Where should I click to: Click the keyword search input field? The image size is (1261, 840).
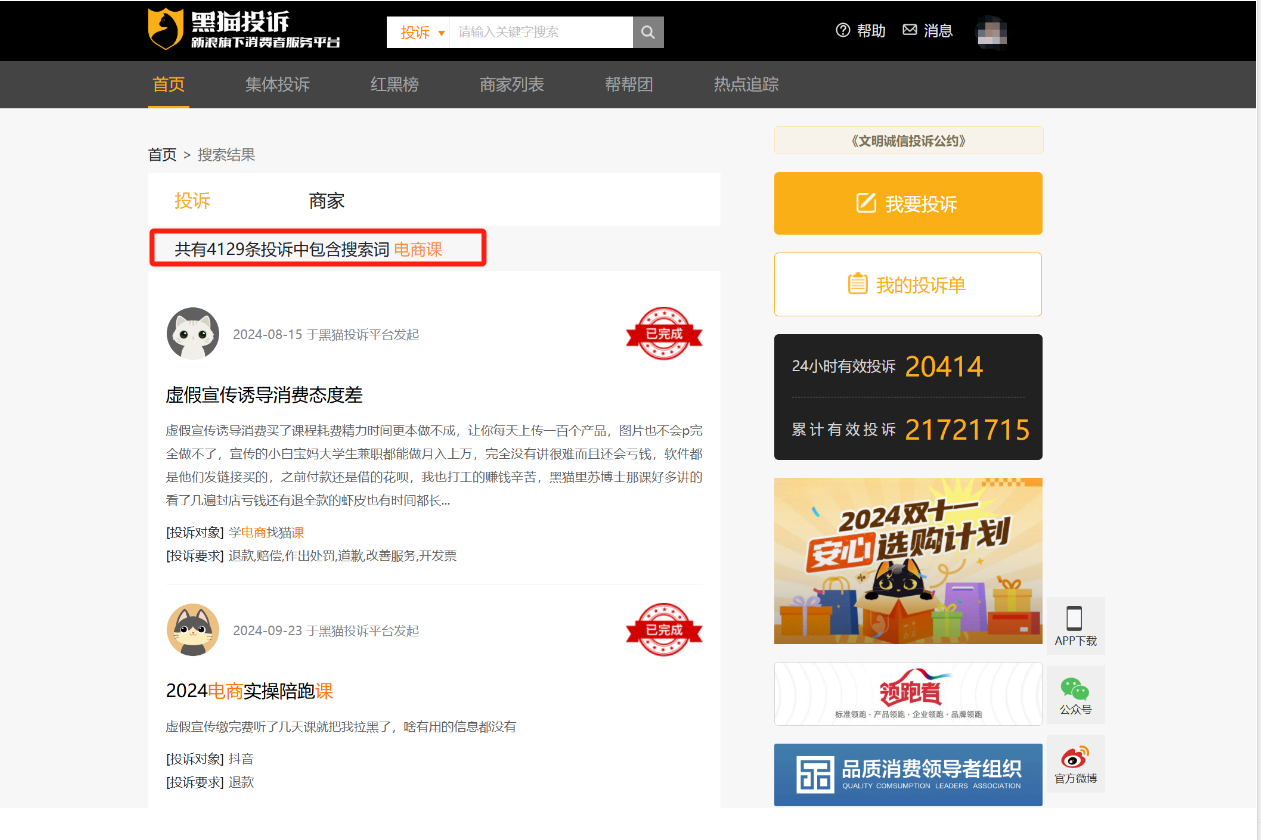(540, 32)
